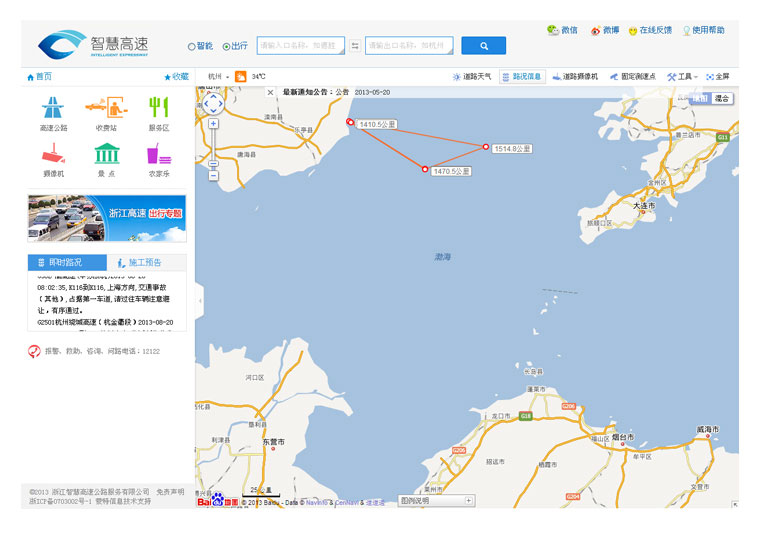Image resolution: width=762 pixels, height=555 pixels.
Task: Select the 服务区 service area icon
Action: click(x=159, y=112)
